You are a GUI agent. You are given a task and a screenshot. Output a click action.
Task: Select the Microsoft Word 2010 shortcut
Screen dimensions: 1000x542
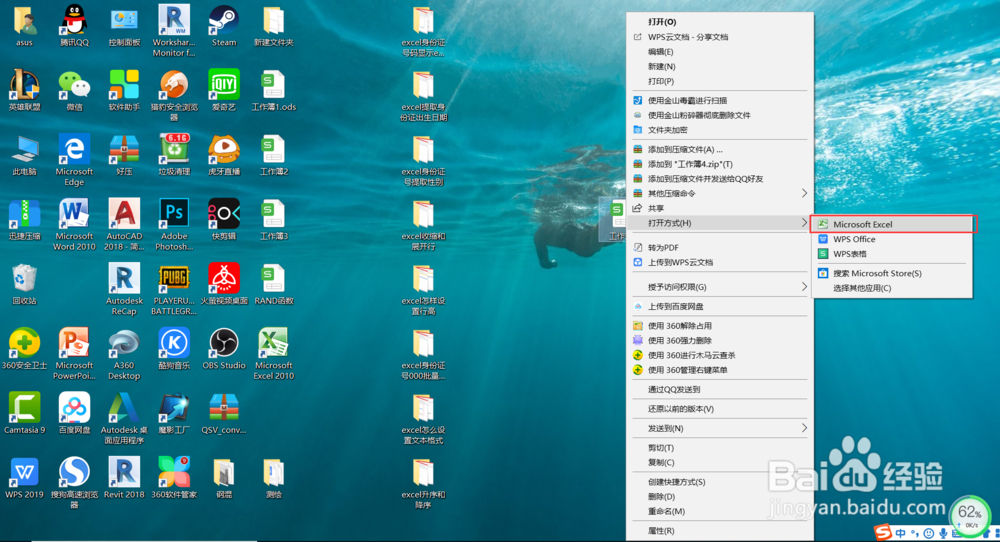(74, 224)
